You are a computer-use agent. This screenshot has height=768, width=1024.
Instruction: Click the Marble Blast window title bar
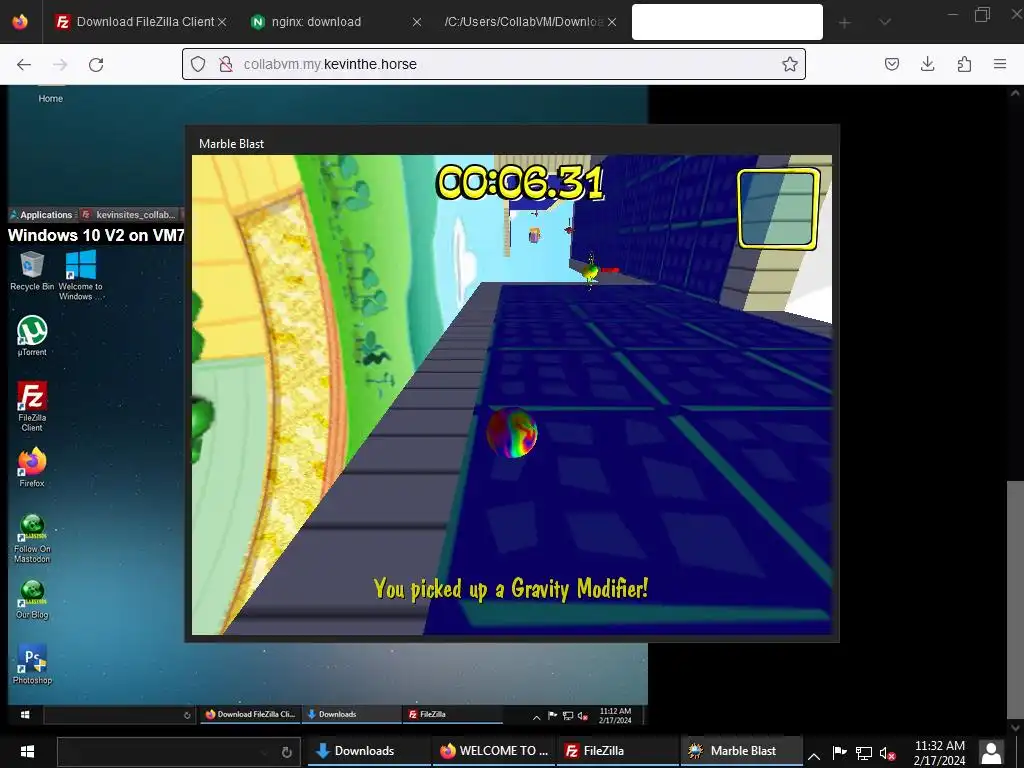pos(512,142)
